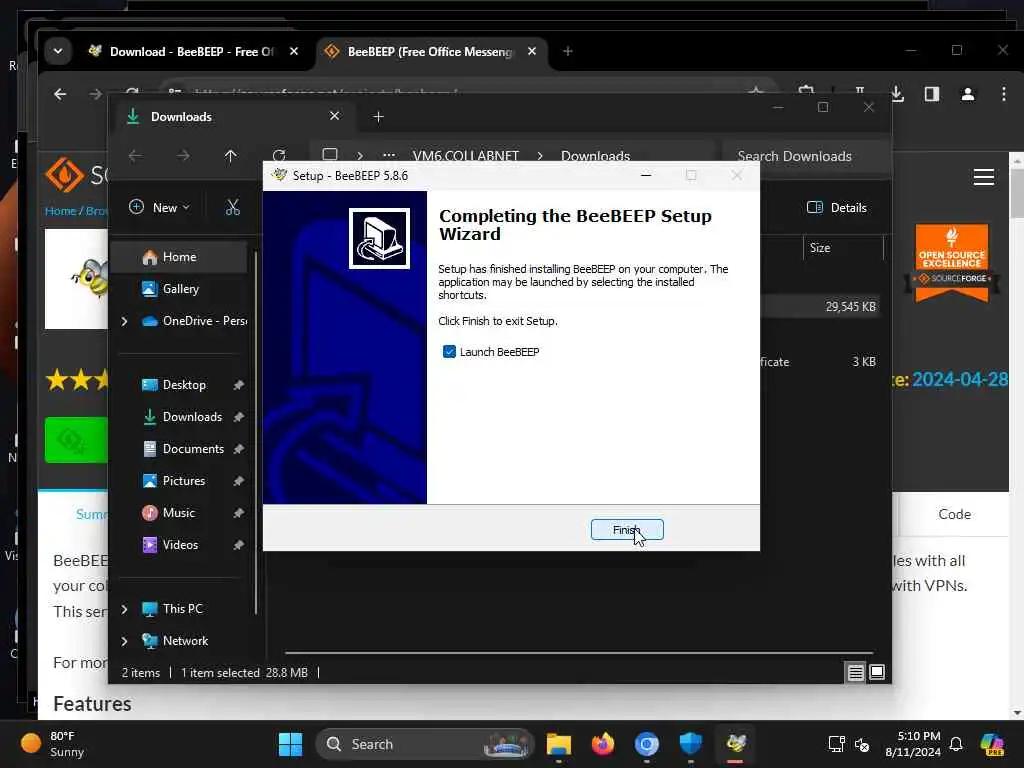
Task: Open Firefox from the taskbar
Action: tap(603, 744)
